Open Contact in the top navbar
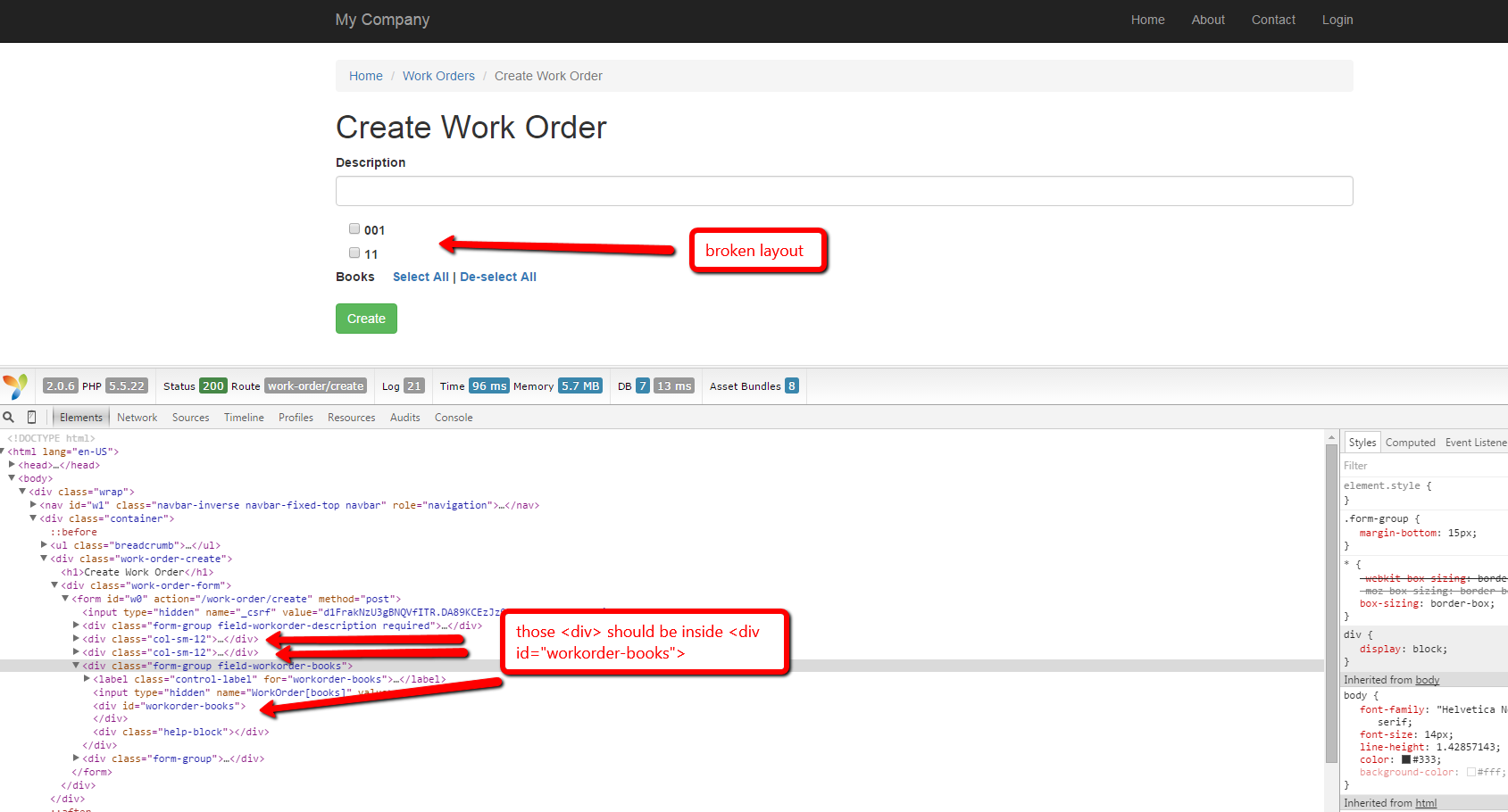 pos(1273,20)
